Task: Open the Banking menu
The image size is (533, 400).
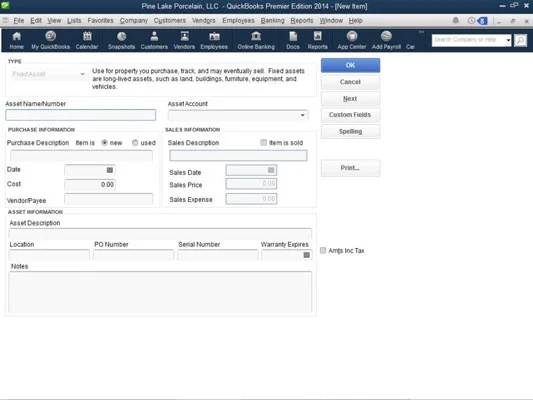Action: click(x=272, y=21)
